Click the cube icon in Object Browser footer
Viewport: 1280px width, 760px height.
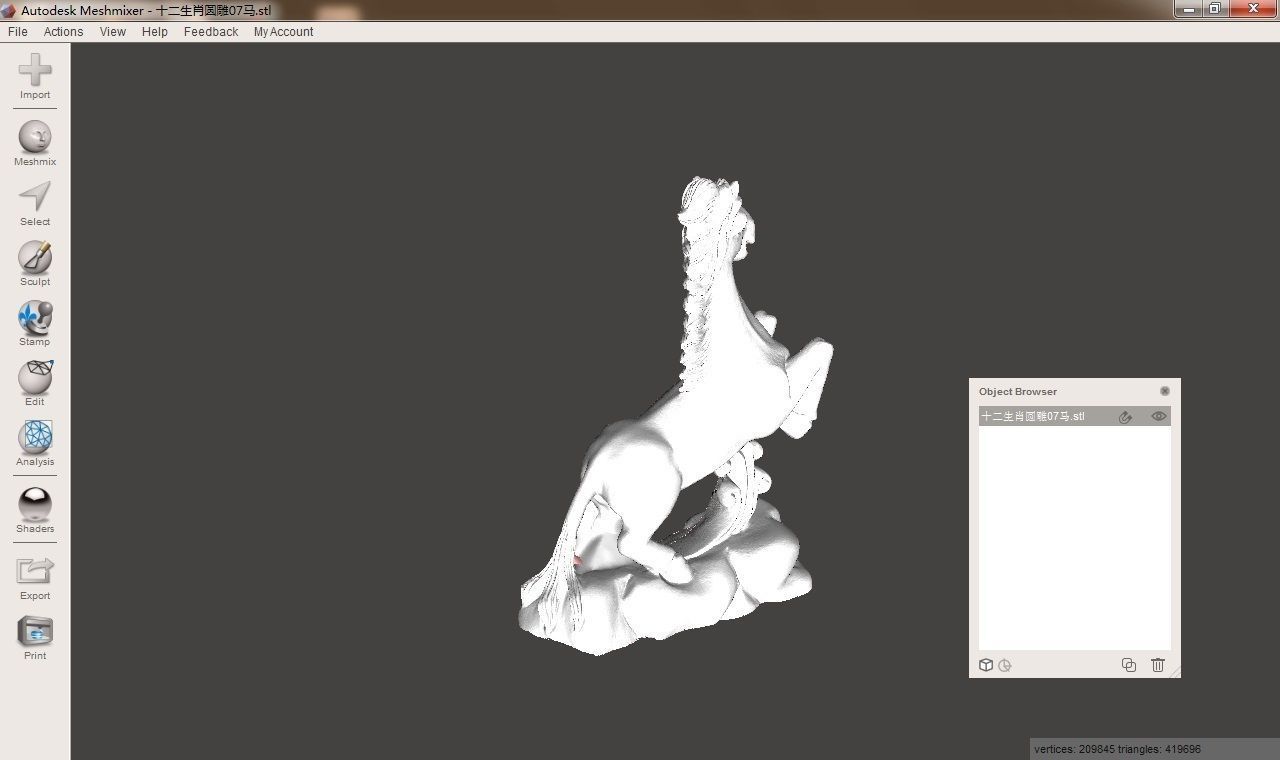(986, 665)
